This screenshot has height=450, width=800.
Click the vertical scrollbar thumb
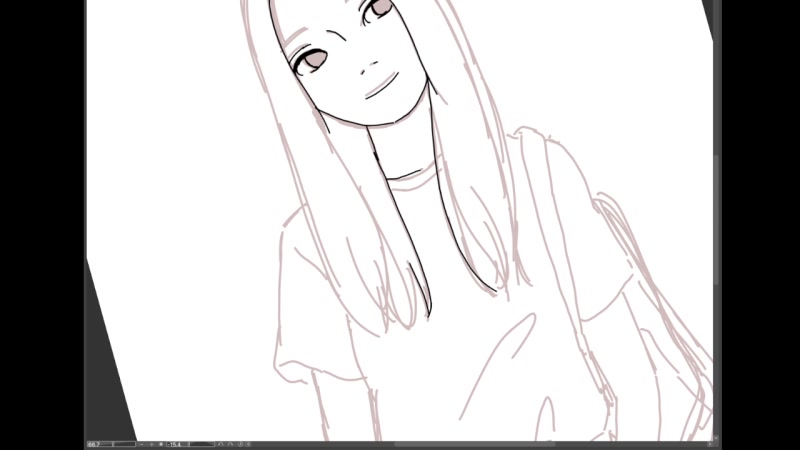[716, 220]
